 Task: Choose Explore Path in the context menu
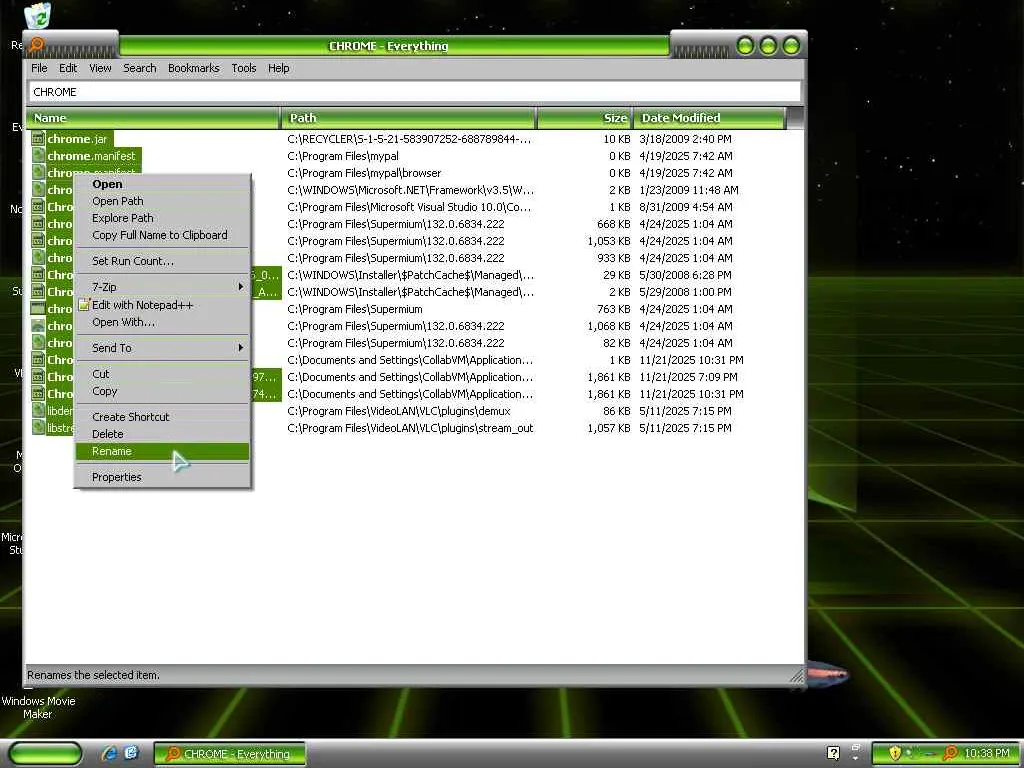click(x=162, y=218)
